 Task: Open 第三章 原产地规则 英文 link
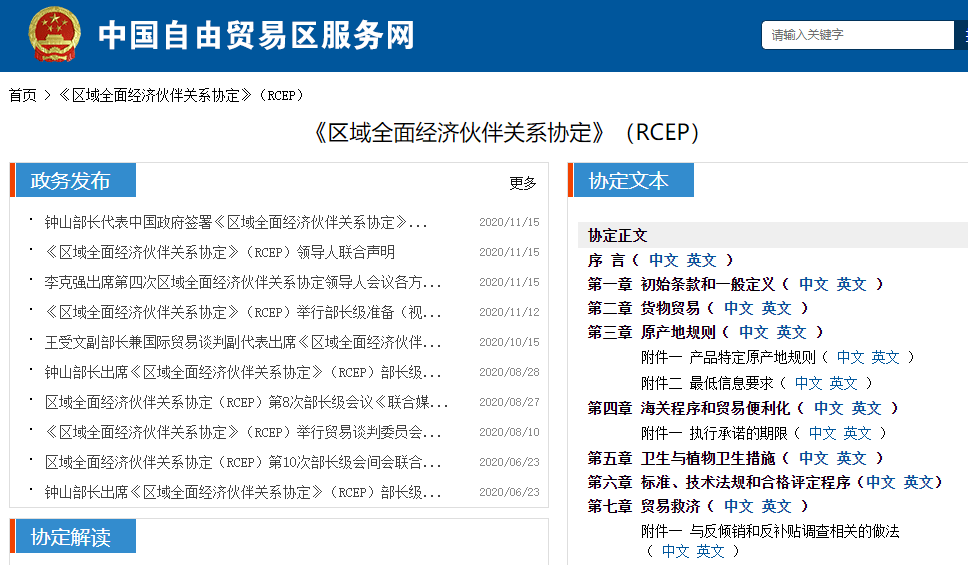[x=791, y=332]
